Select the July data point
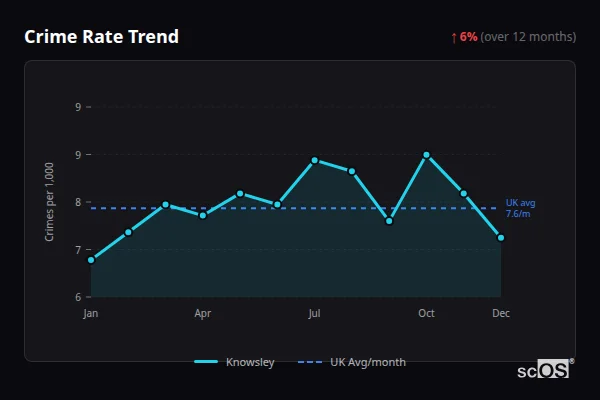The image size is (600, 400). (315, 160)
